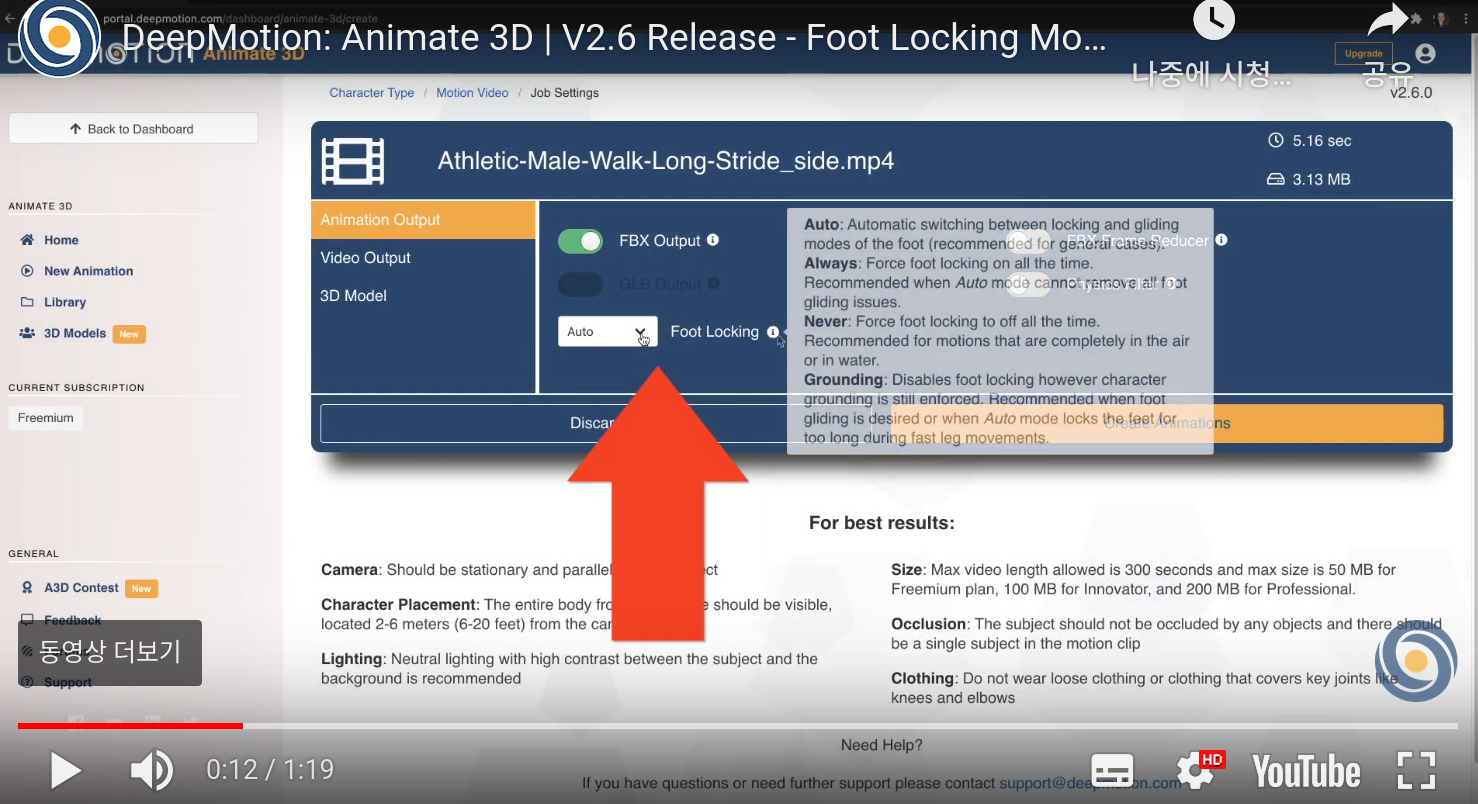Open the subtitles/captions control
Image resolution: width=1478 pixels, height=804 pixels.
1112,771
